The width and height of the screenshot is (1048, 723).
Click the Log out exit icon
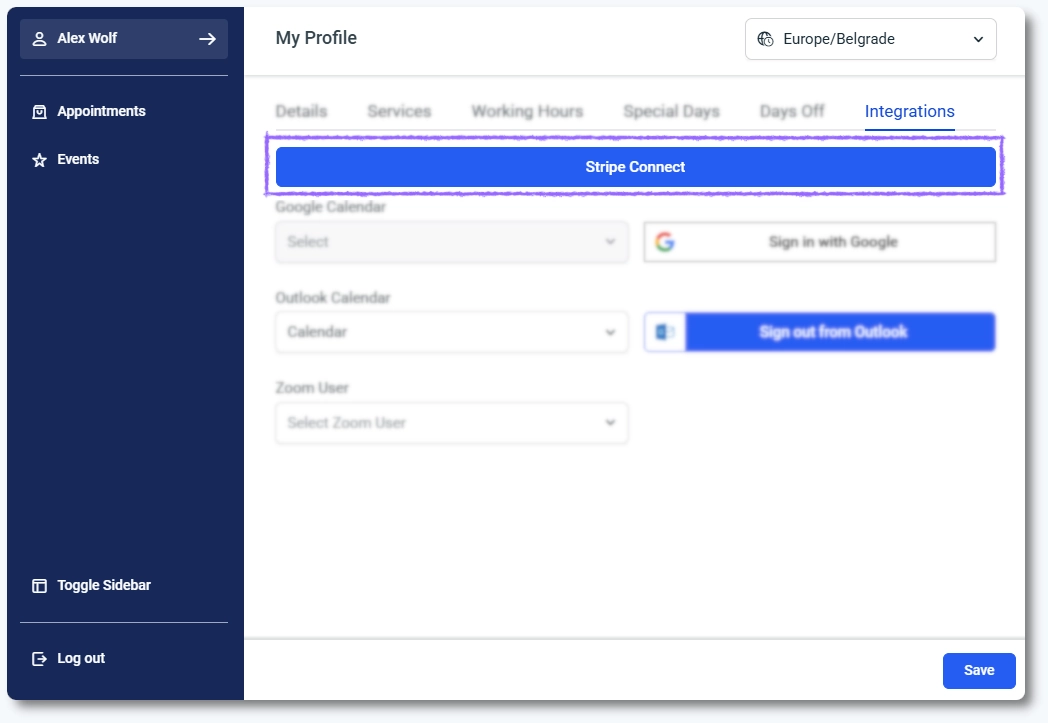point(38,658)
